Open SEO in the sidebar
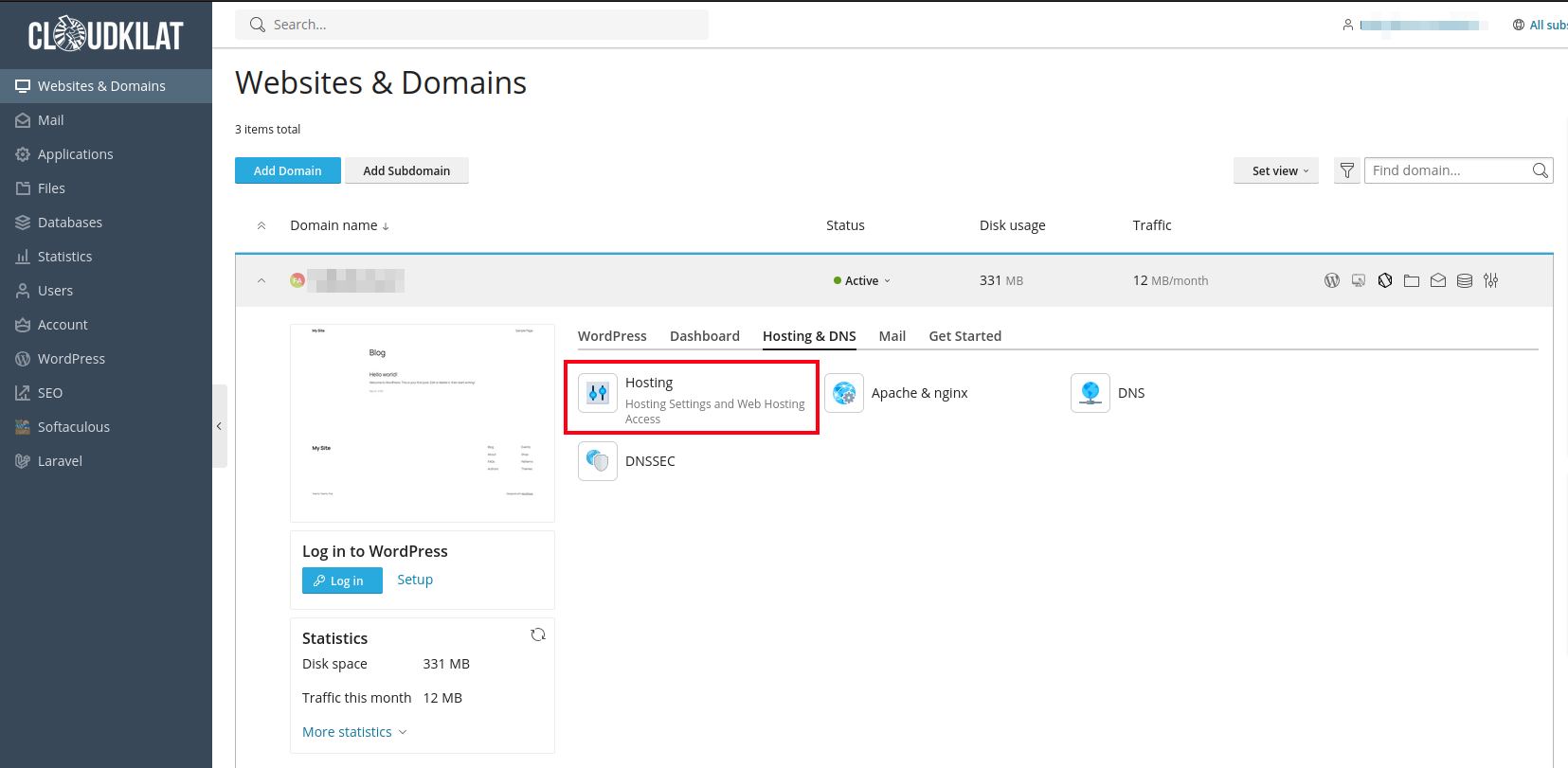The height and width of the screenshot is (768, 1568). (106, 393)
